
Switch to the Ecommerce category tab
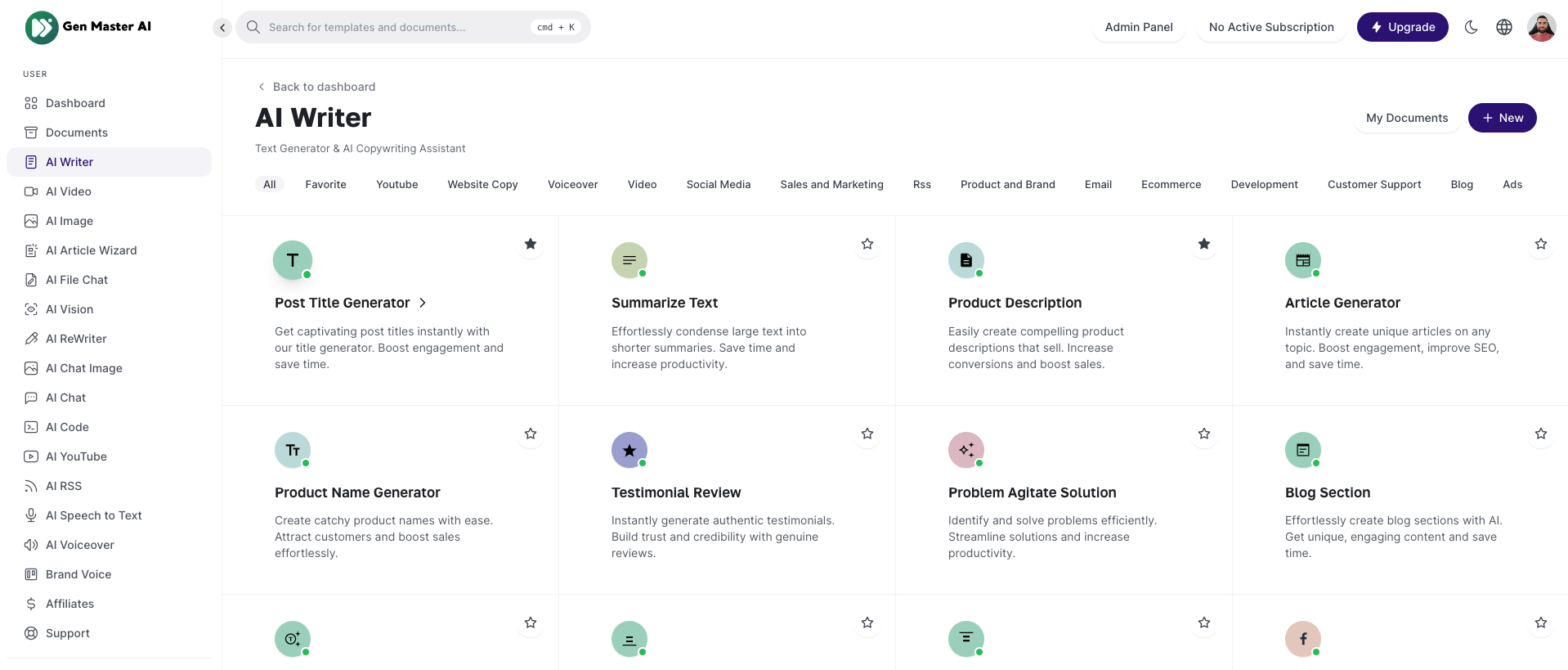(1171, 184)
